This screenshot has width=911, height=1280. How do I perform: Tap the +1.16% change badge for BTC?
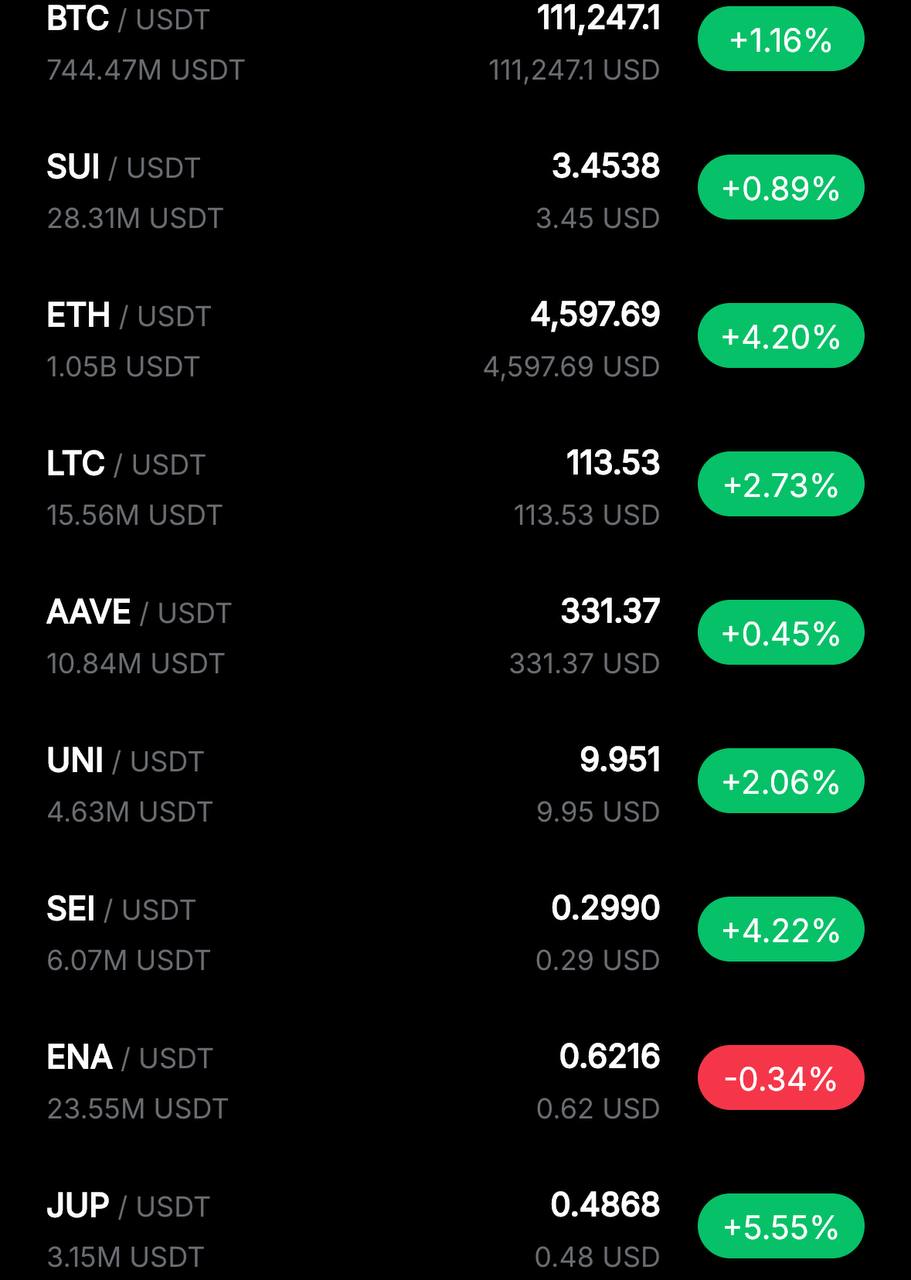click(780, 39)
